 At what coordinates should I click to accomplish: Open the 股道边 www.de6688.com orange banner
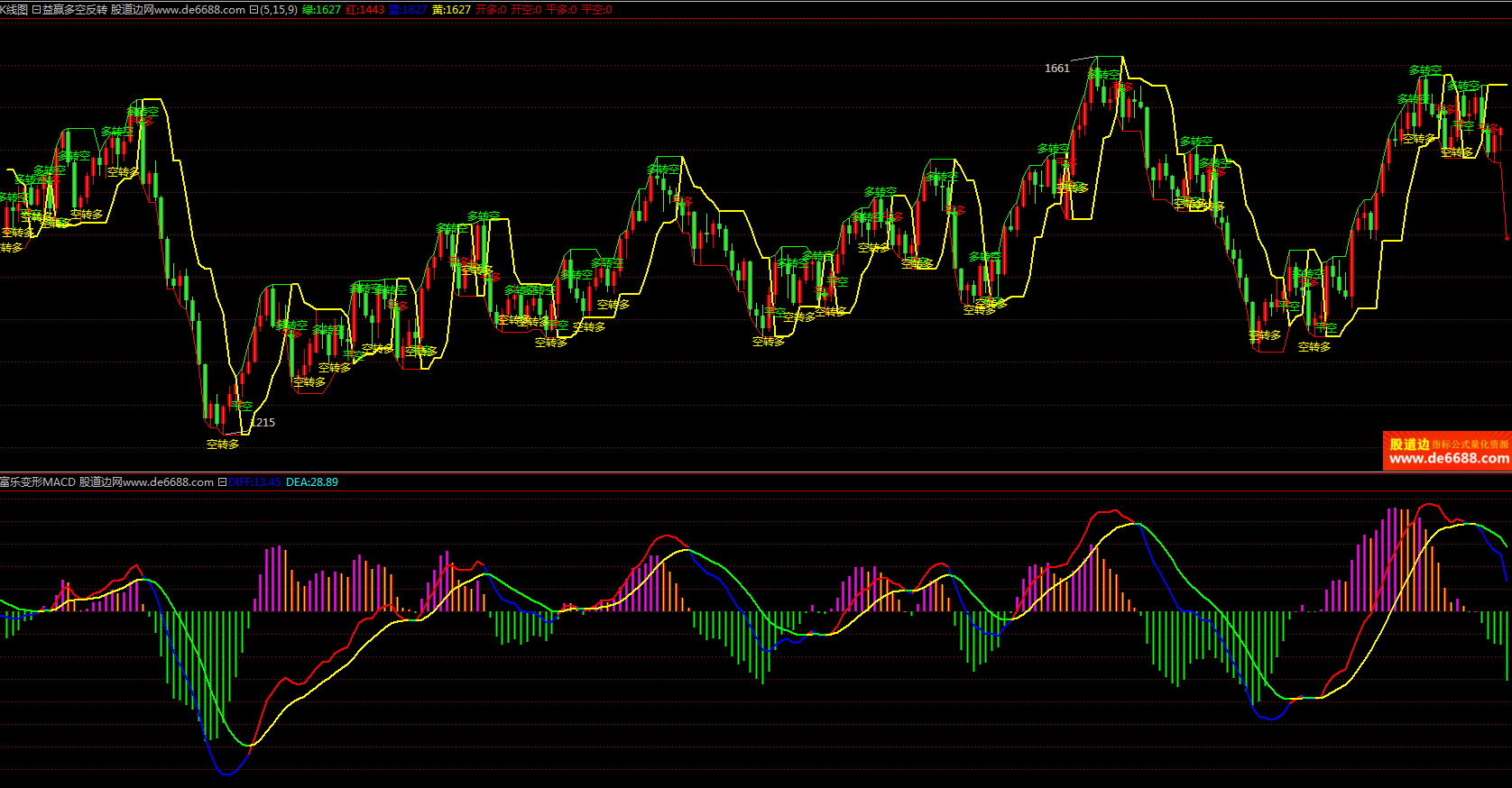coord(1447,451)
